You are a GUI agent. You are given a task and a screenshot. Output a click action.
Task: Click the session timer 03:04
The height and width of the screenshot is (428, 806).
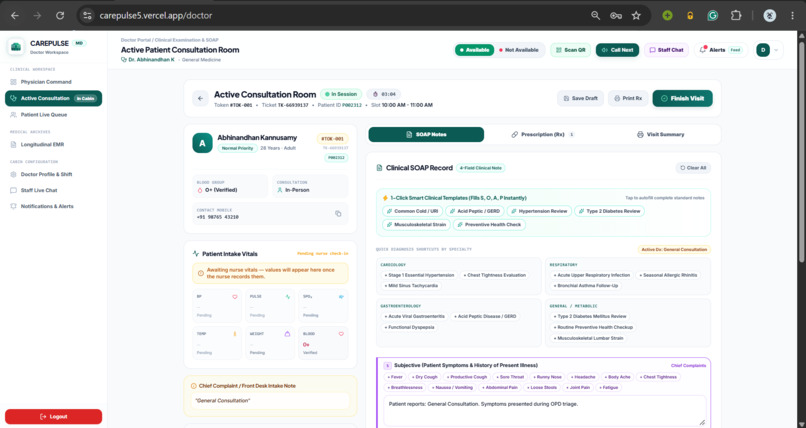click(383, 95)
